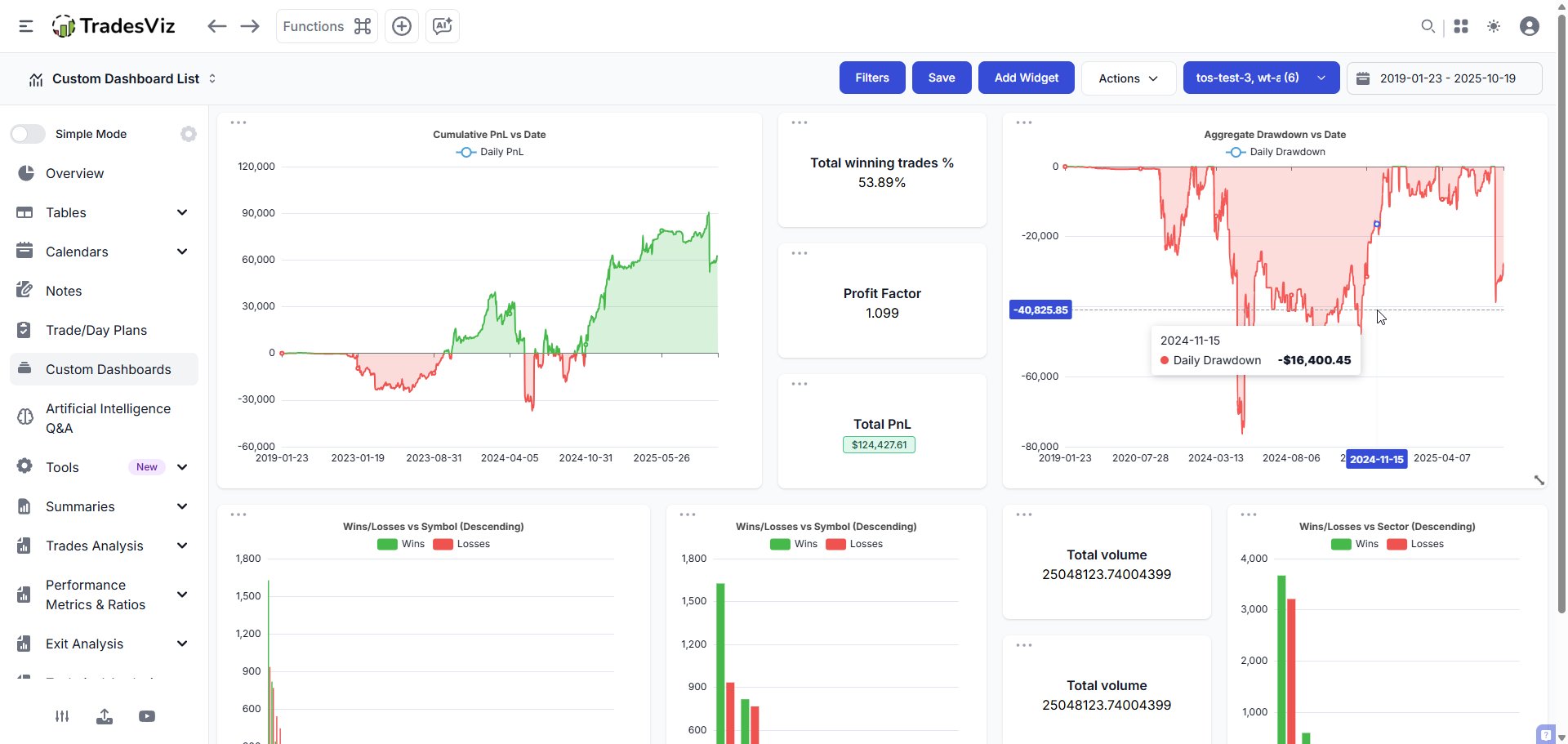This screenshot has width=1568, height=744.
Task: Open the tos-test-3 account selector dropdown
Action: [x=1261, y=78]
